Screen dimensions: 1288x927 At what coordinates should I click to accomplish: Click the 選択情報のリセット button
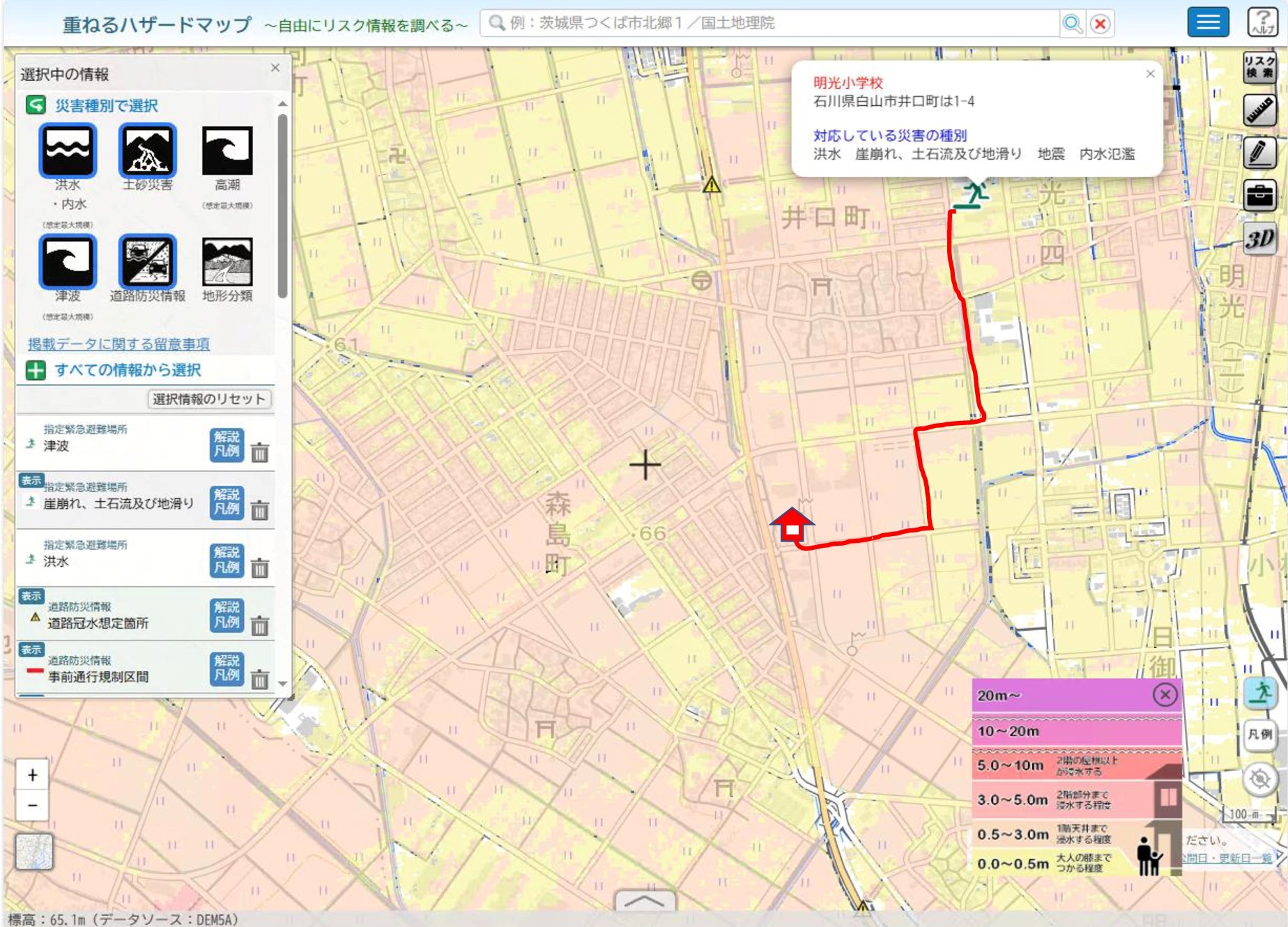click(209, 399)
